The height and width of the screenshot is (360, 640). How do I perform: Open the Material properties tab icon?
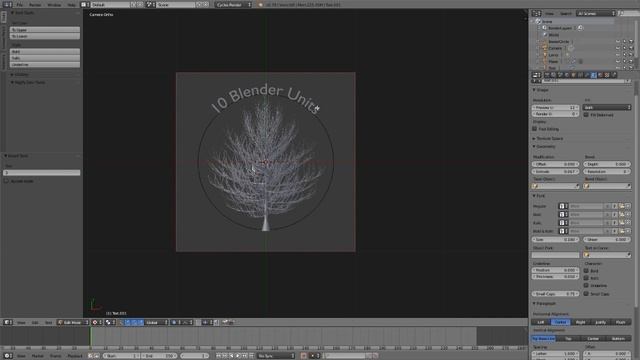pos(600,75)
